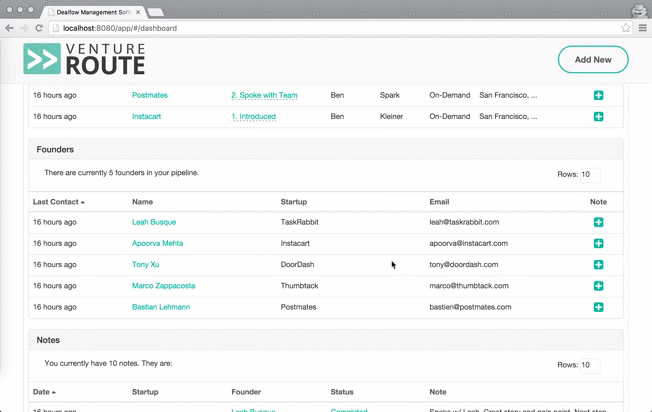Screen dimensions: 652x412
Task: Sort notes by Date column
Action: click(44, 392)
